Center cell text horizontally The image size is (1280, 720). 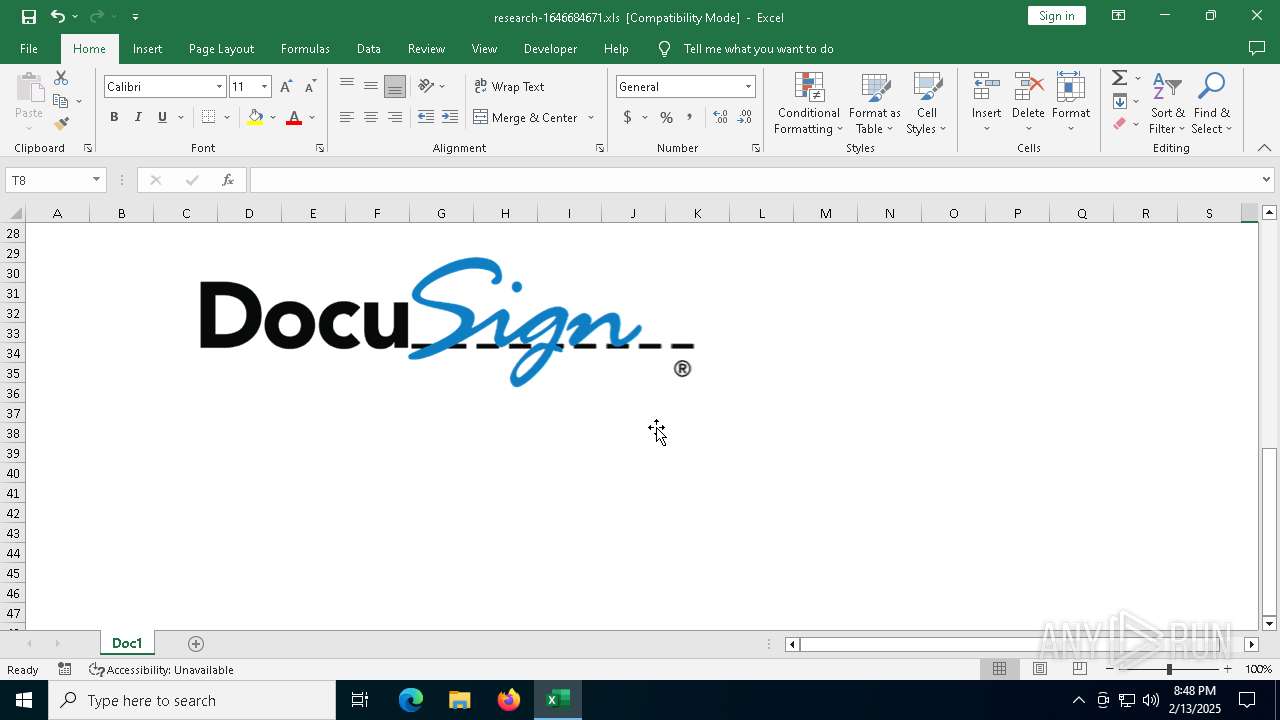(371, 117)
